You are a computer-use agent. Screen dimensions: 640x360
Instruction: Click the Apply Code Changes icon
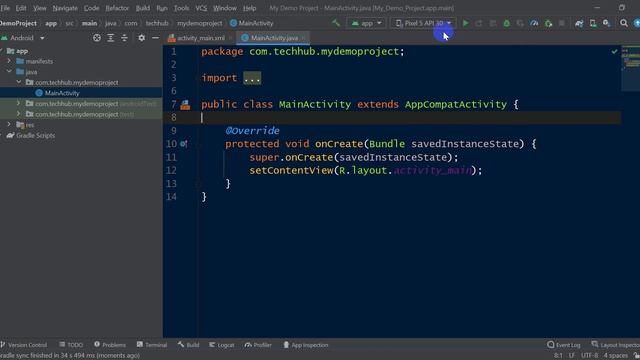point(493,23)
